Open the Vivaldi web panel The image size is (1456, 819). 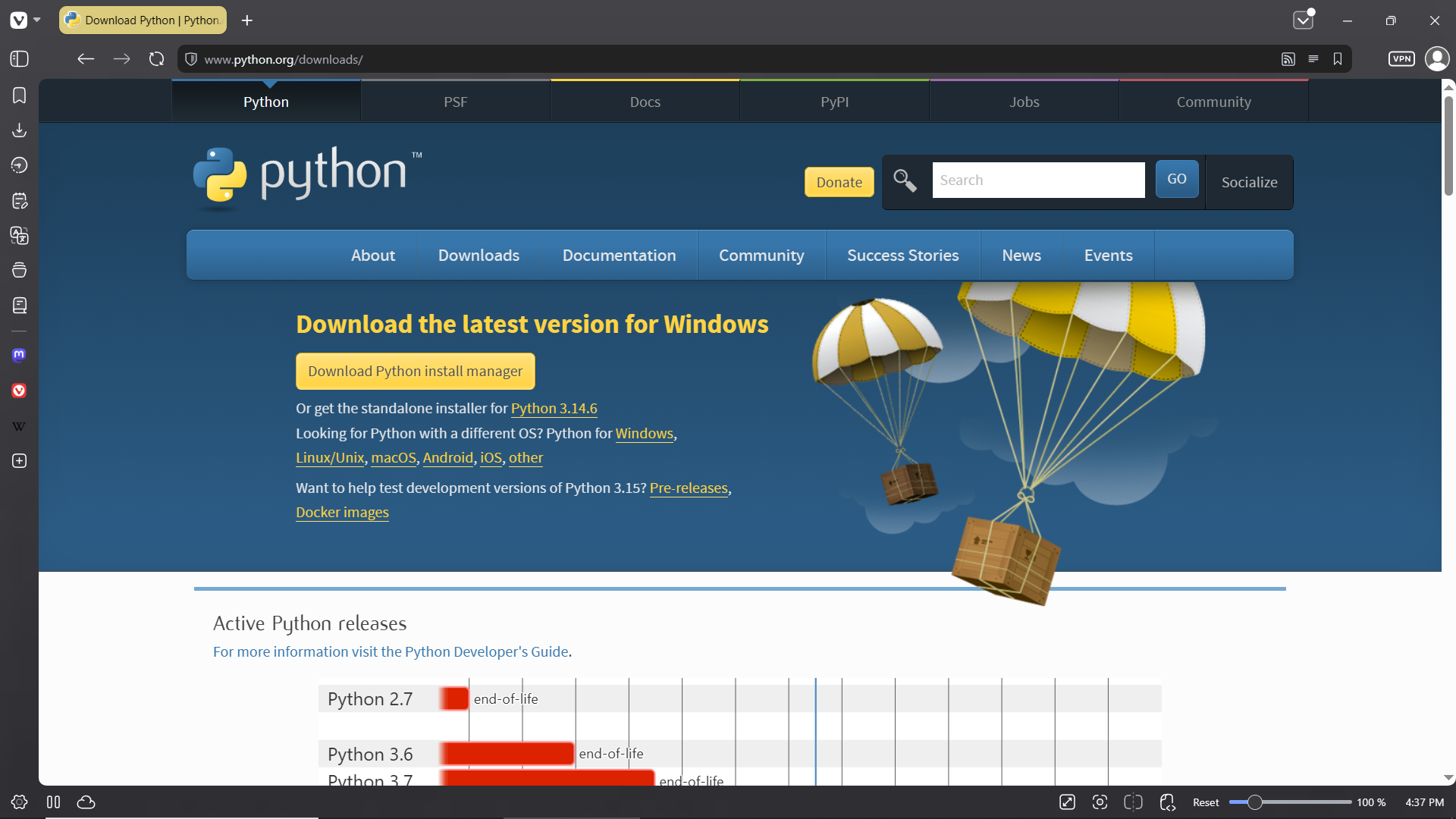(20, 391)
